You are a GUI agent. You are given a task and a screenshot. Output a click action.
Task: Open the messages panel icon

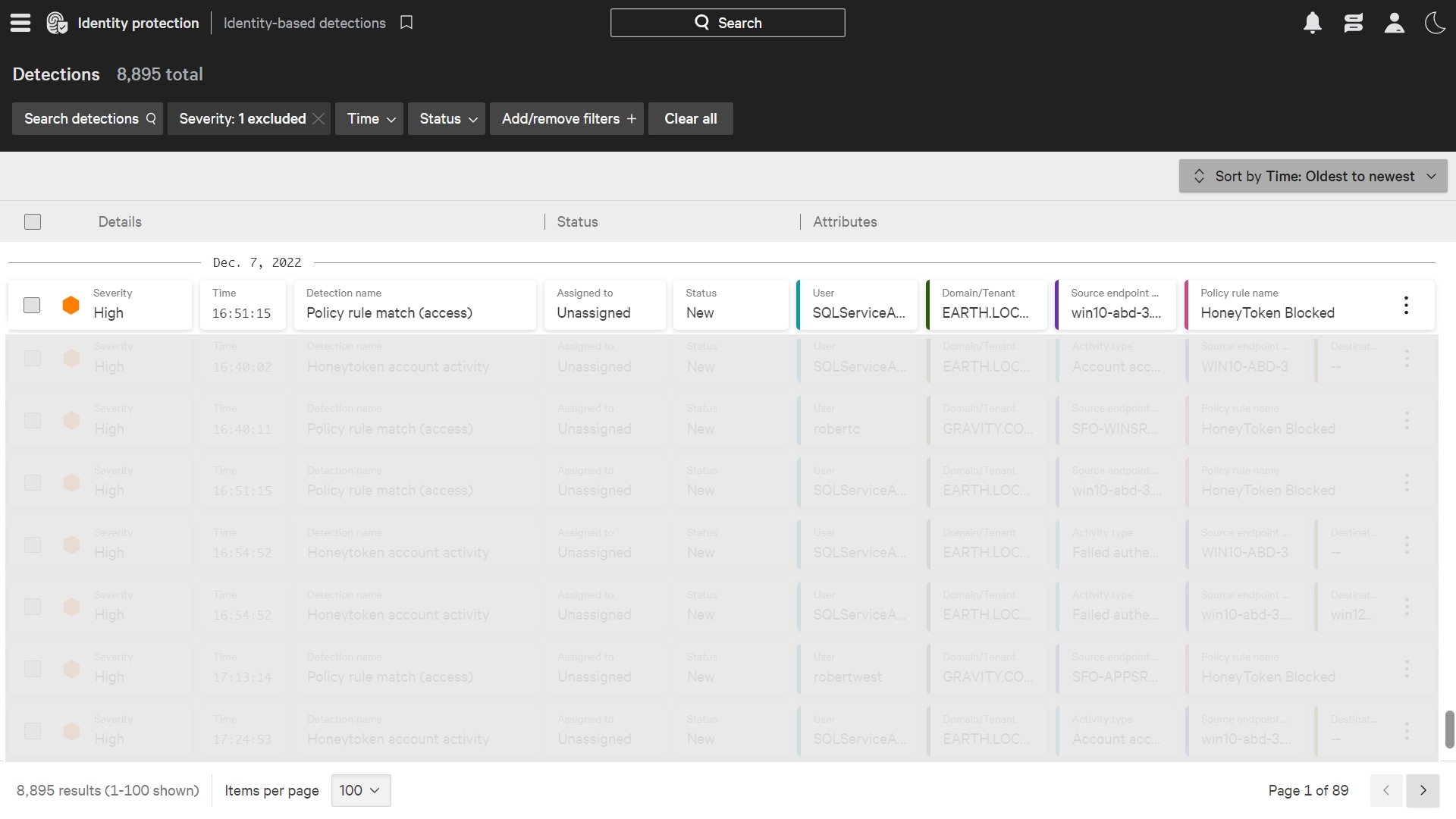[x=1354, y=23]
